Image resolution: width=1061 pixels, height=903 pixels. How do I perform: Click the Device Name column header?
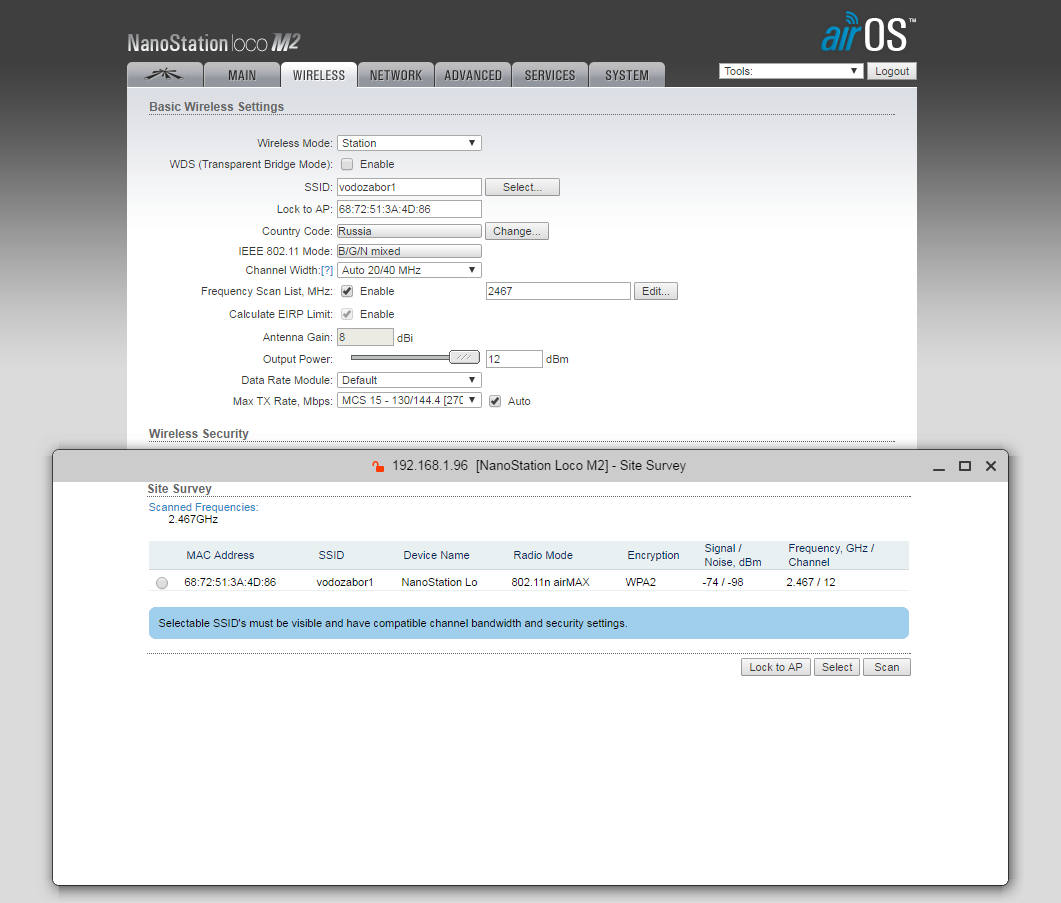(436, 555)
